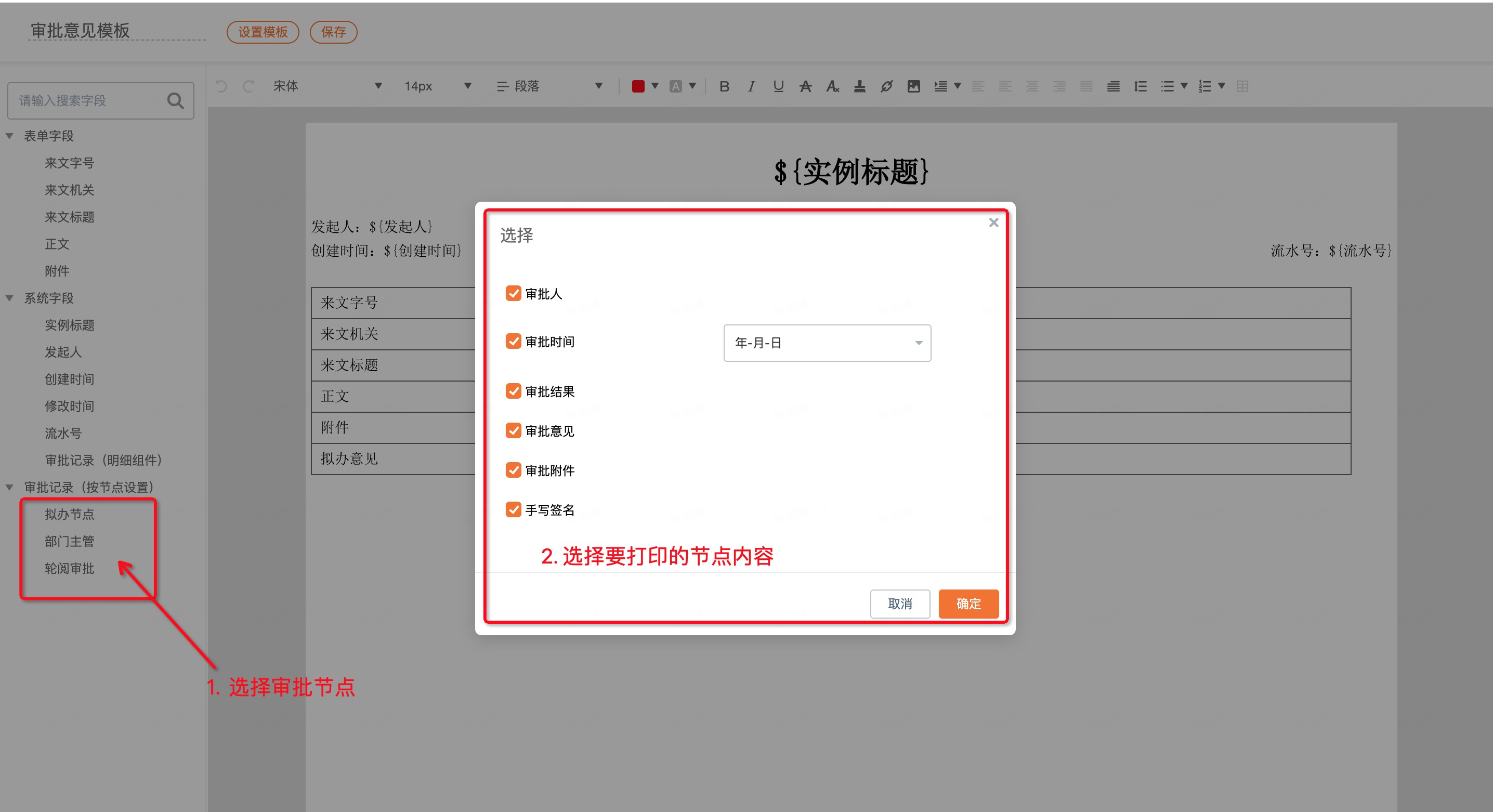Toggle bold formatting in the toolbar

tap(724, 86)
